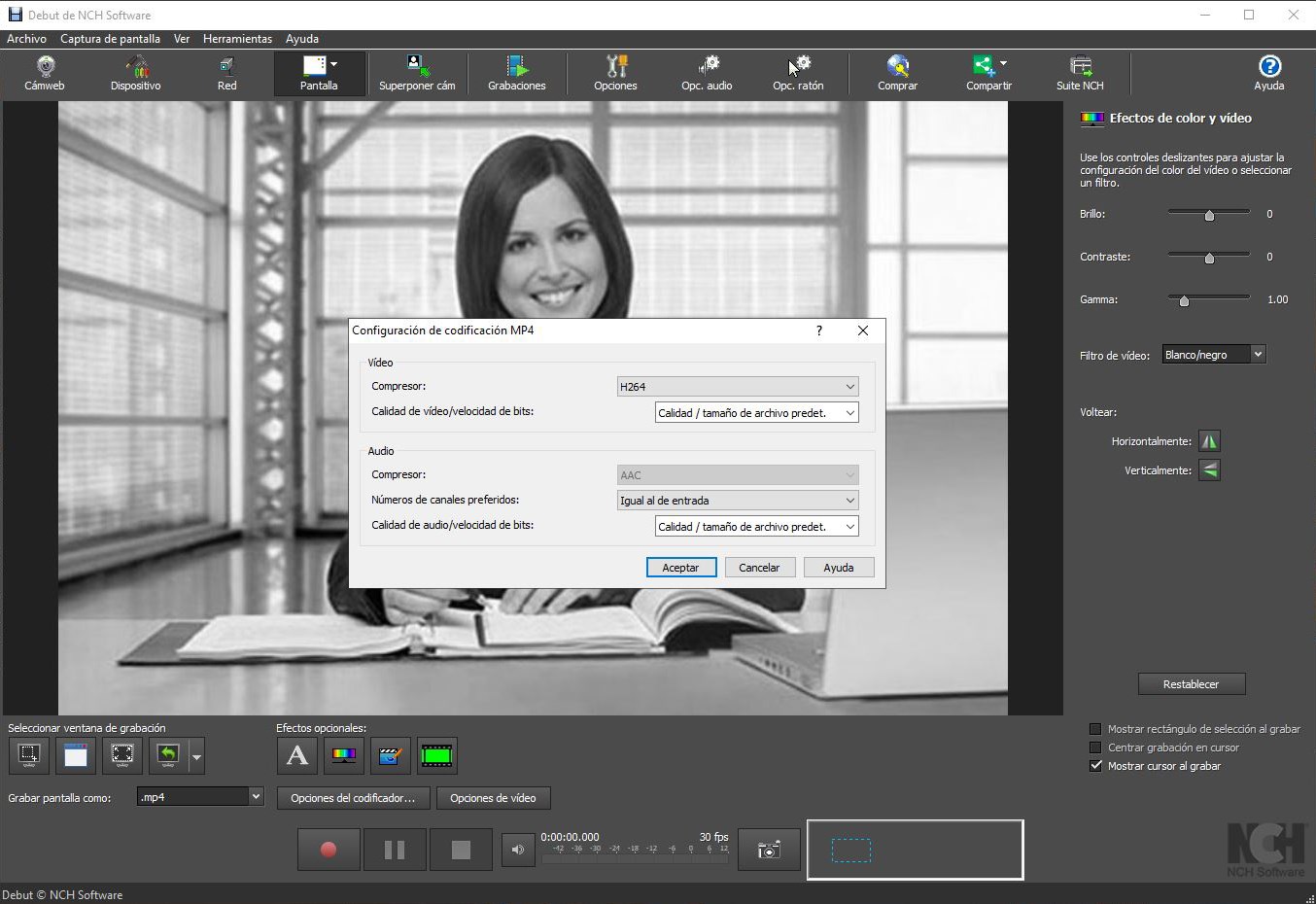Expand Números de canales preferidos dropdown
The width and height of the screenshot is (1316, 904).
(738, 501)
